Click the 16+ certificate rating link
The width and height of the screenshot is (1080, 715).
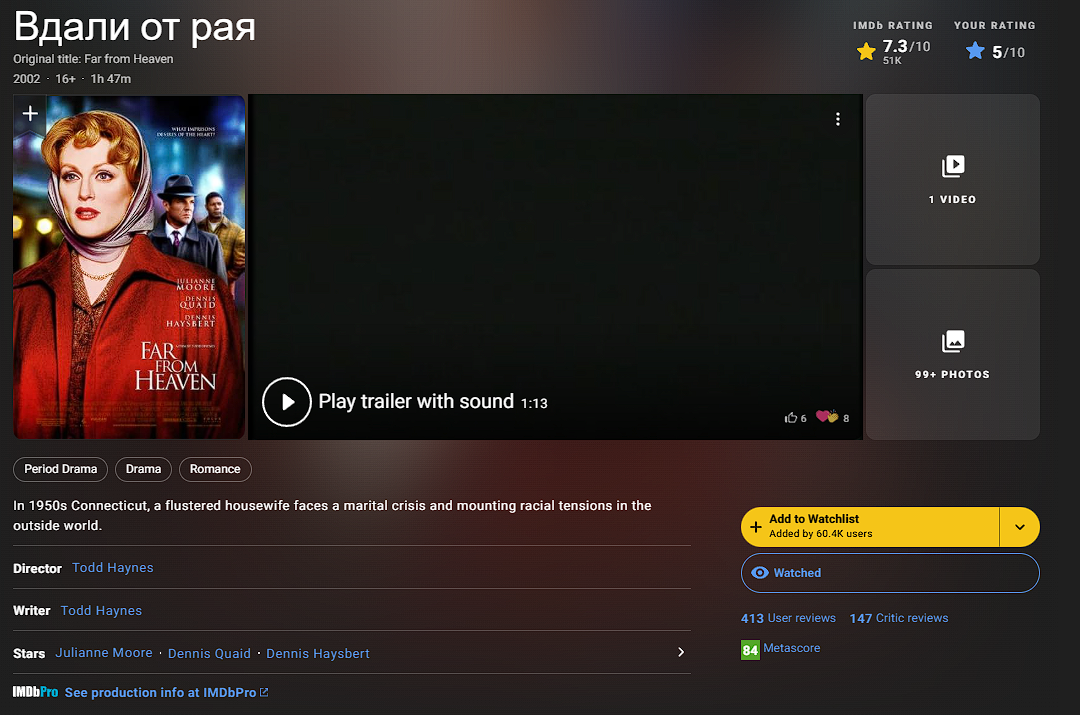click(x=65, y=79)
